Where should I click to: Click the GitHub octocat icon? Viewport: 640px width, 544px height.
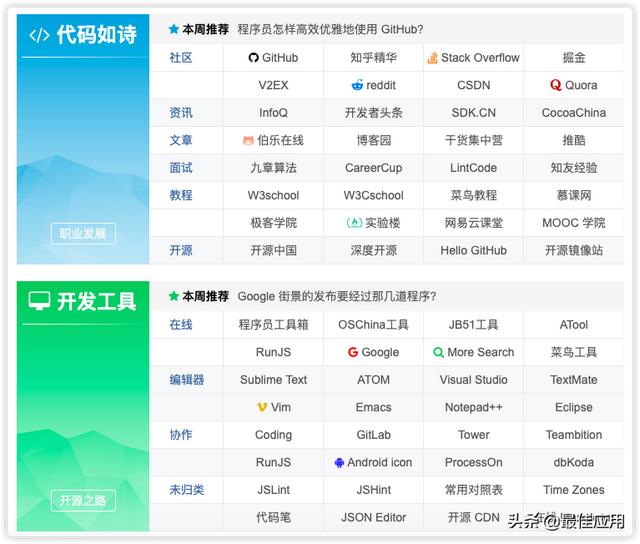tap(253, 58)
